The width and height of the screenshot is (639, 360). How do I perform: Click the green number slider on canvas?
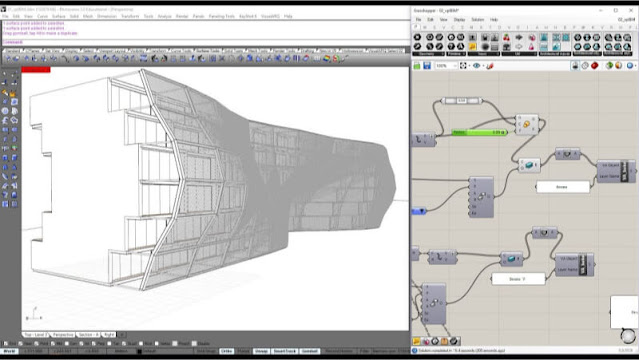(x=479, y=132)
